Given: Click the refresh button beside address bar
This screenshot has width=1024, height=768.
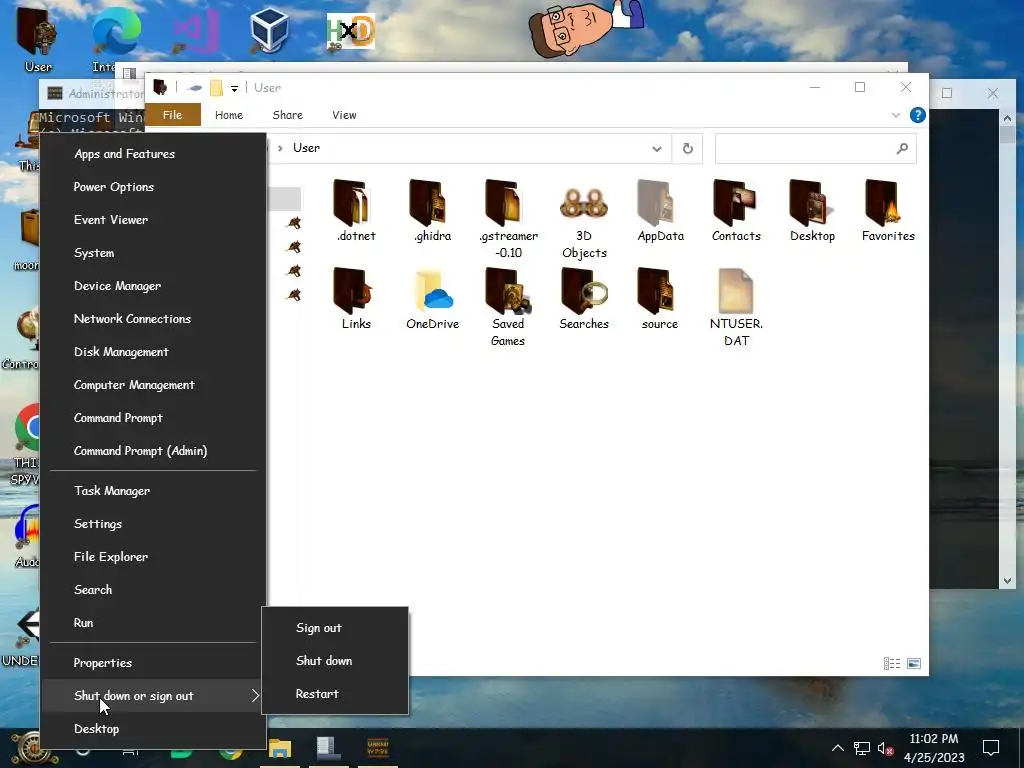Looking at the screenshot, I should point(688,148).
